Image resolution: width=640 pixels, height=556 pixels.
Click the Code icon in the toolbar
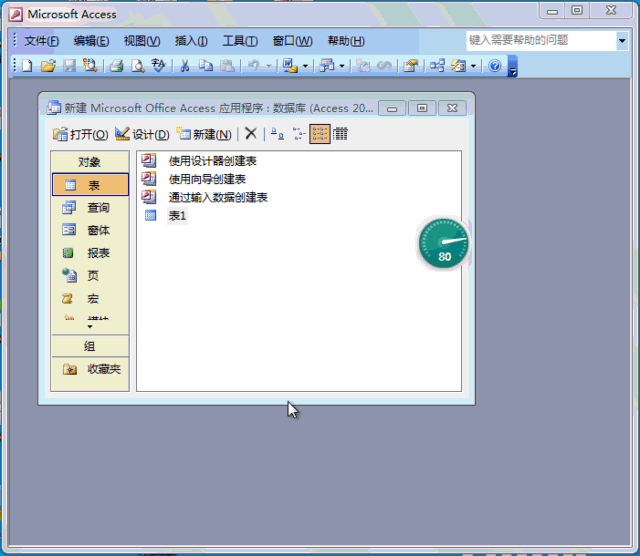click(362, 66)
